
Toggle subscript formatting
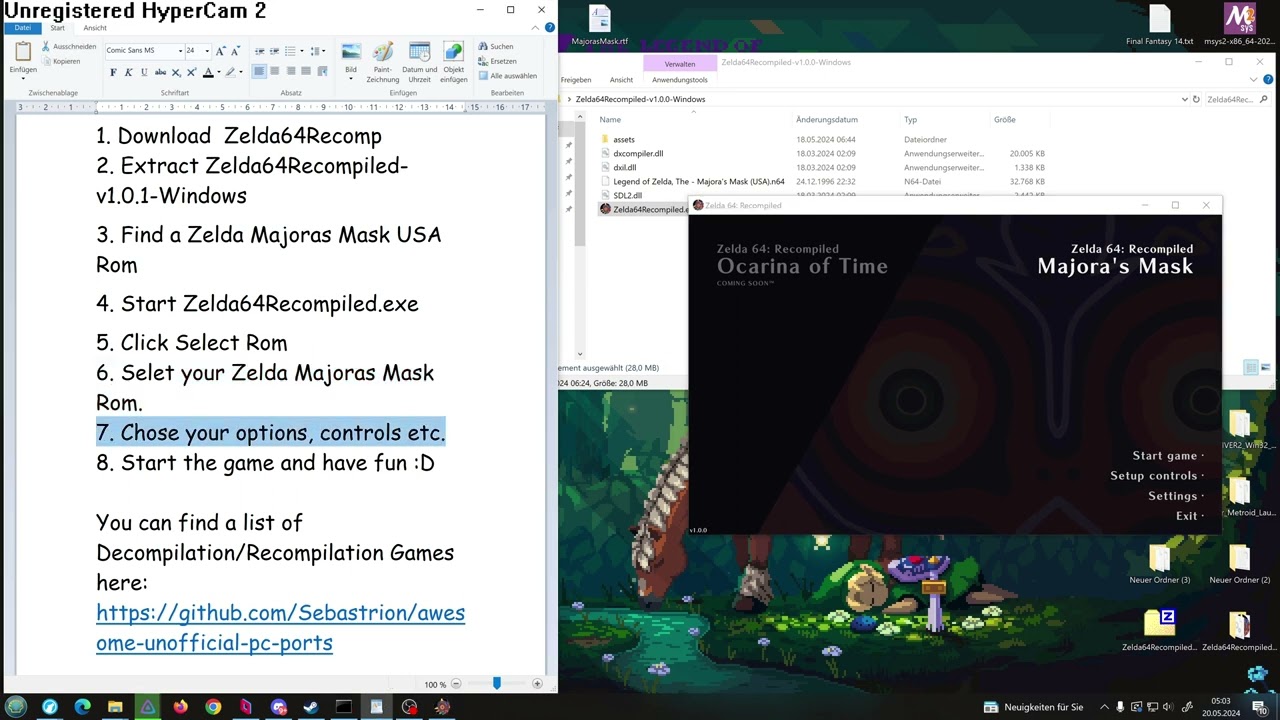point(176,72)
